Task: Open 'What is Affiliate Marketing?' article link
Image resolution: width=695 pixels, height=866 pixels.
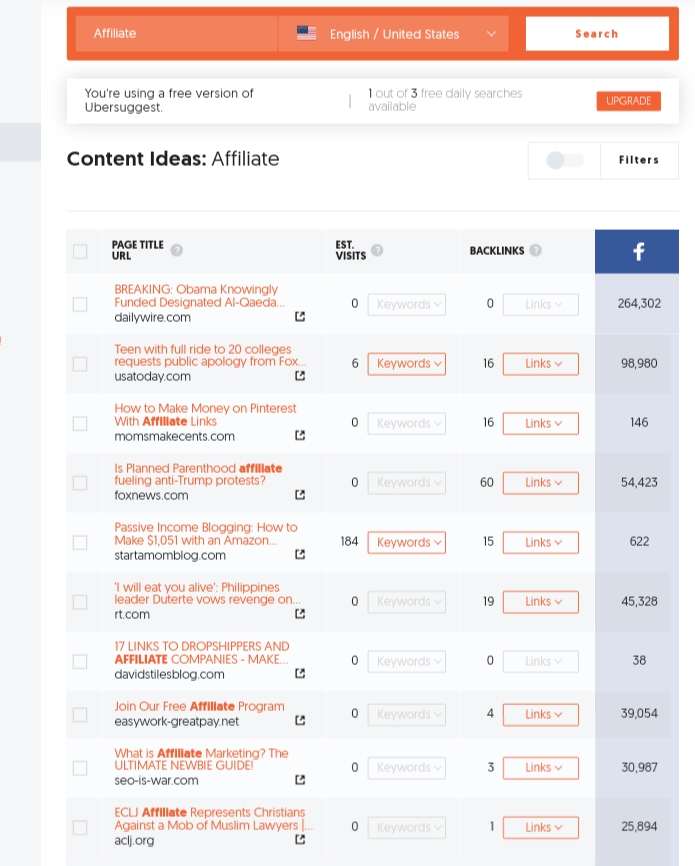Action: [x=200, y=759]
